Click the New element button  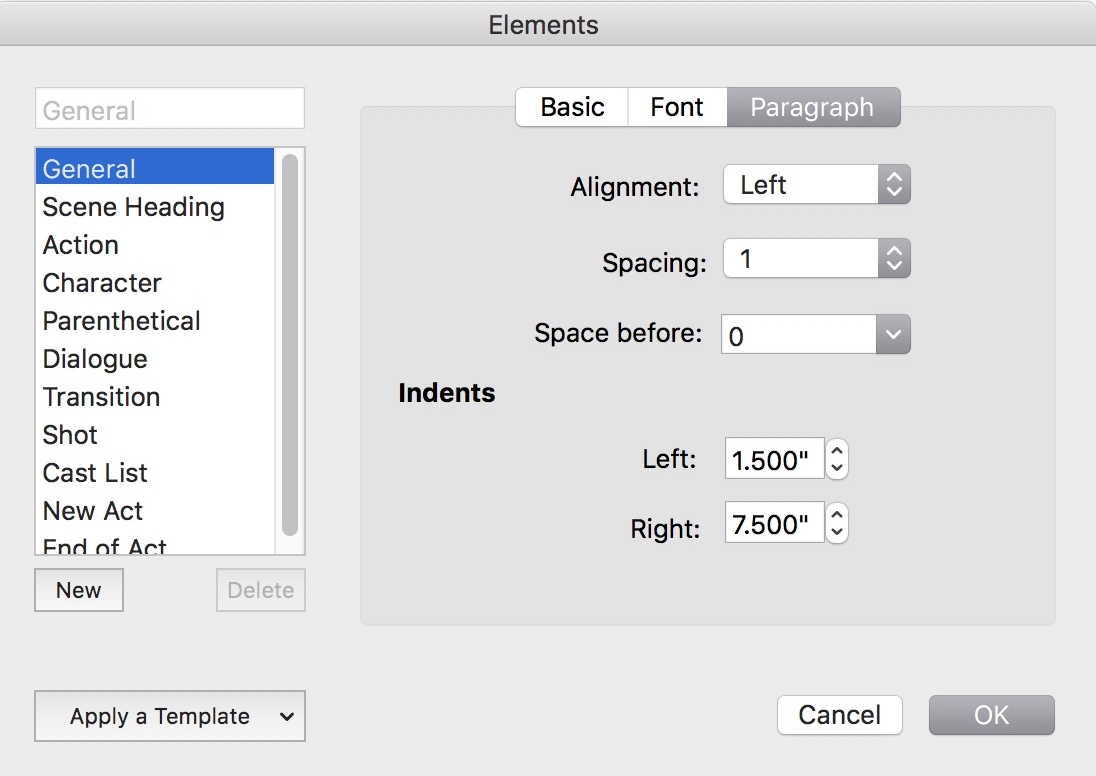(x=79, y=590)
